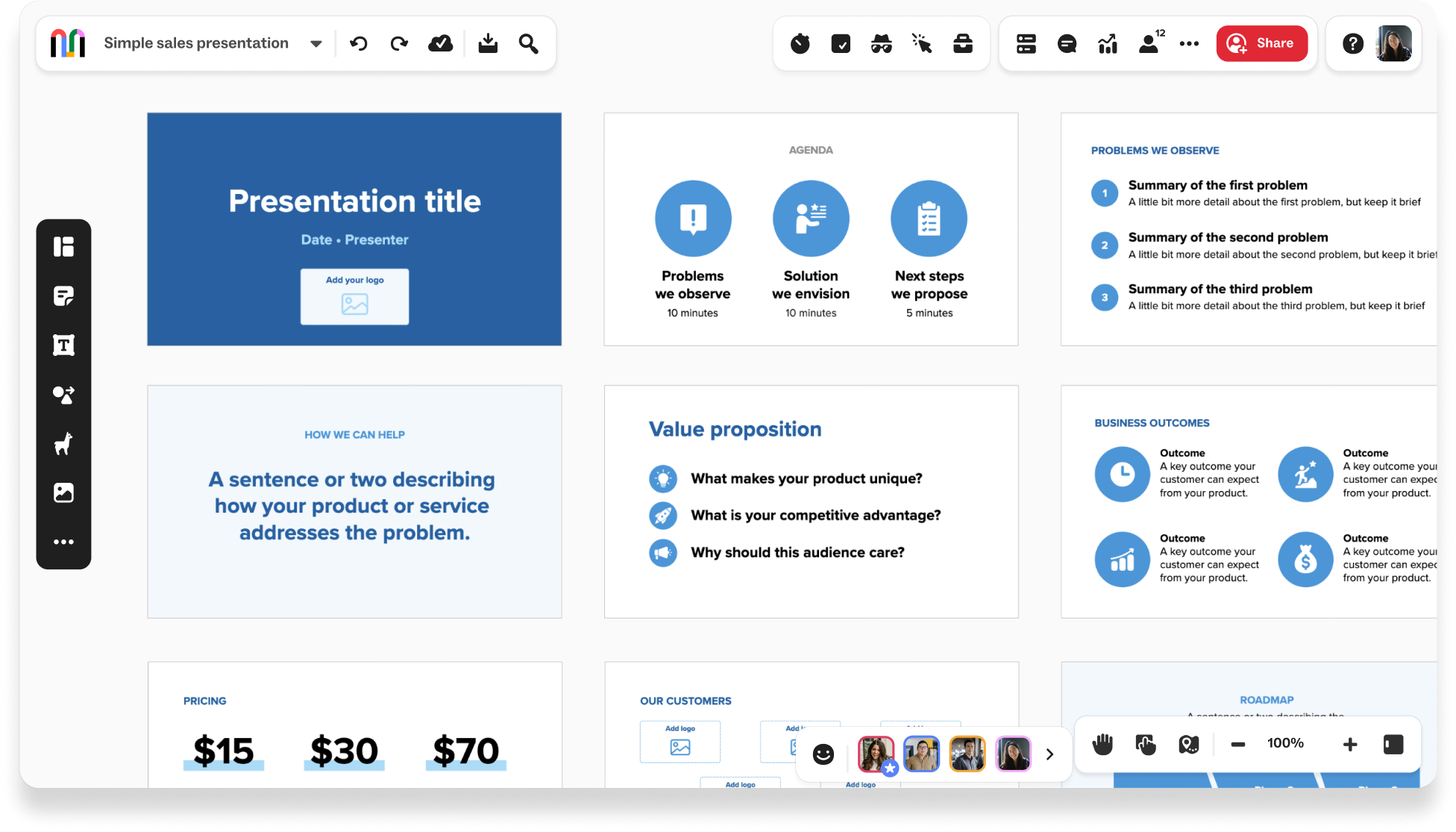Click Add your logo placeholder
The image size is (1456, 832).
click(354, 297)
